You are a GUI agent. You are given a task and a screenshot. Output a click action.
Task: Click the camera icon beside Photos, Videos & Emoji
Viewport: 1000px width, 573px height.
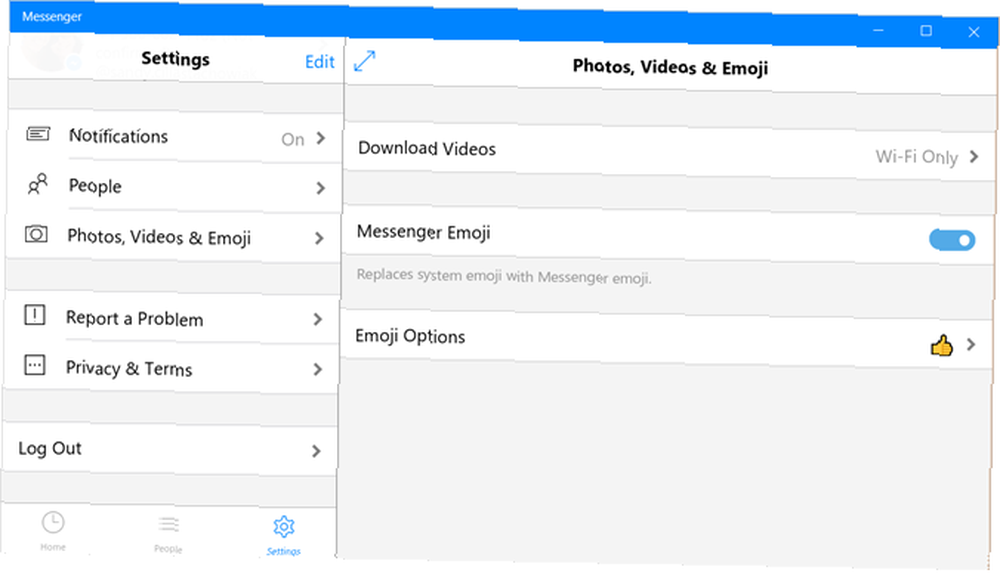[x=36, y=234]
